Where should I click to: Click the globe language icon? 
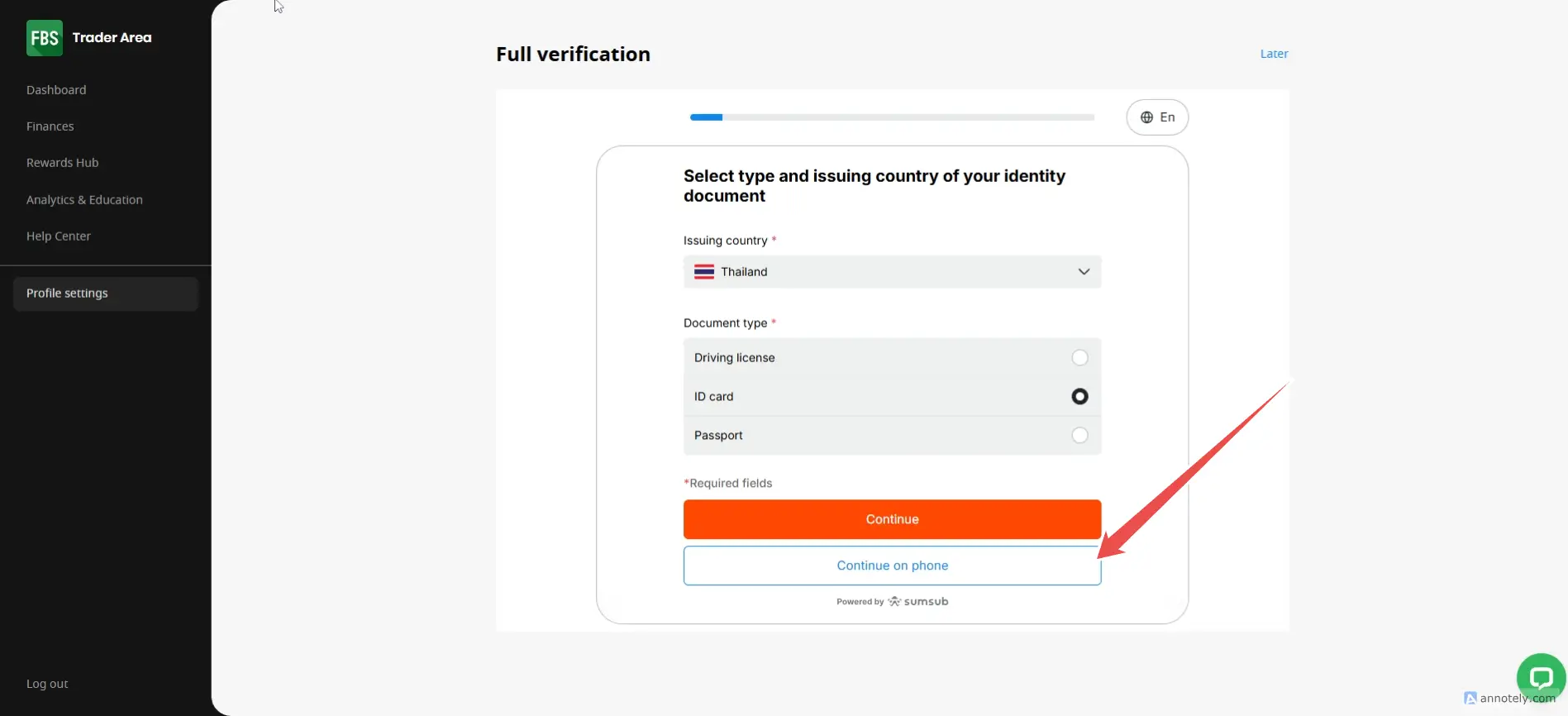[1146, 117]
